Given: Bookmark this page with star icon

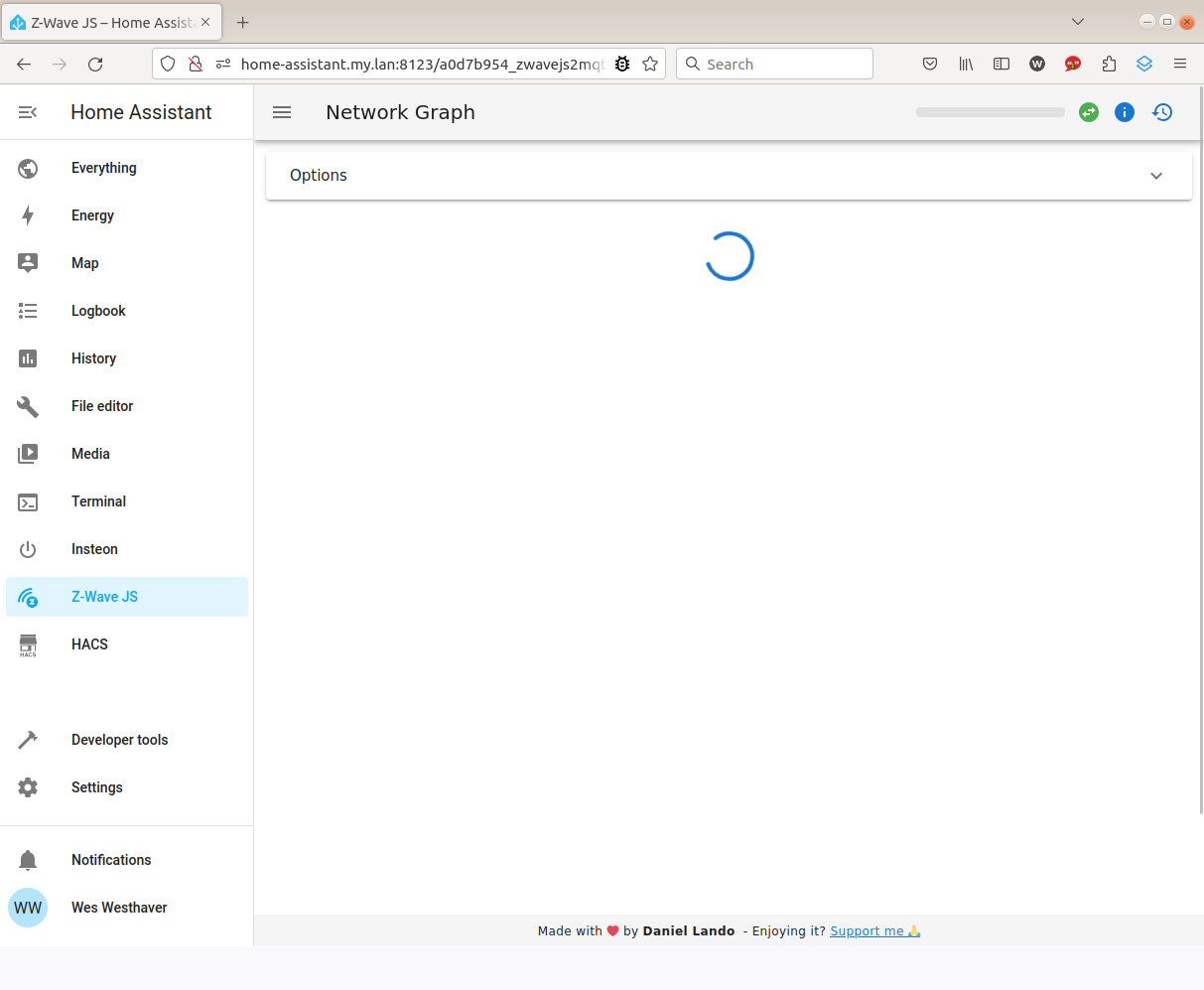Looking at the screenshot, I should click(650, 64).
